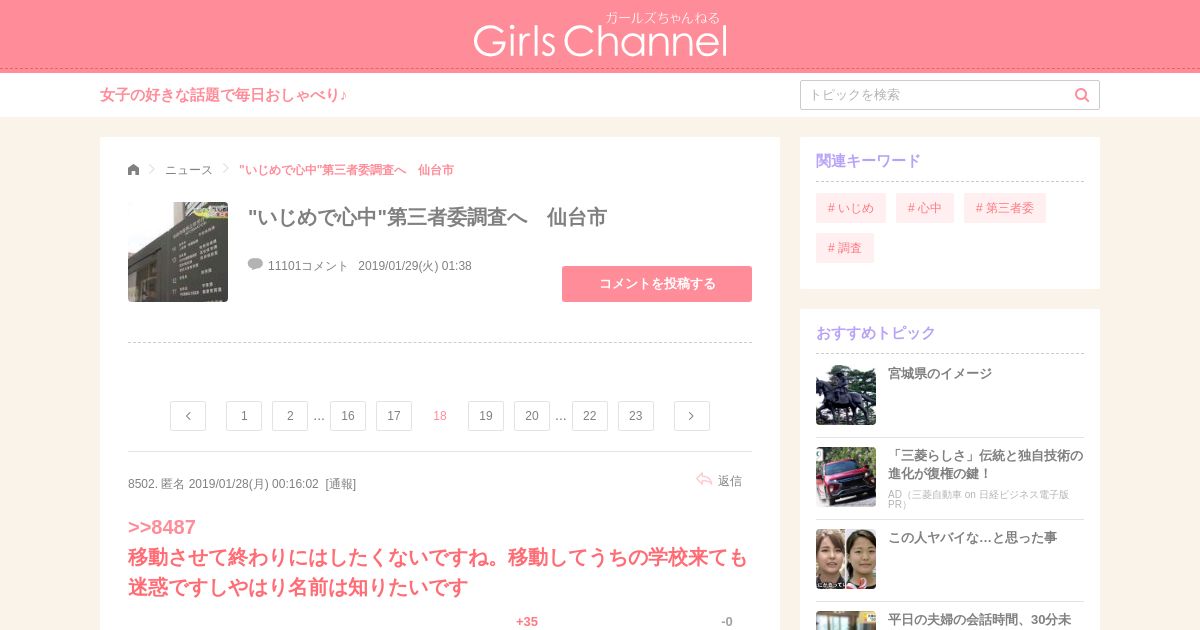Click the ガールズちゃんねる kana text in header

[662, 17]
